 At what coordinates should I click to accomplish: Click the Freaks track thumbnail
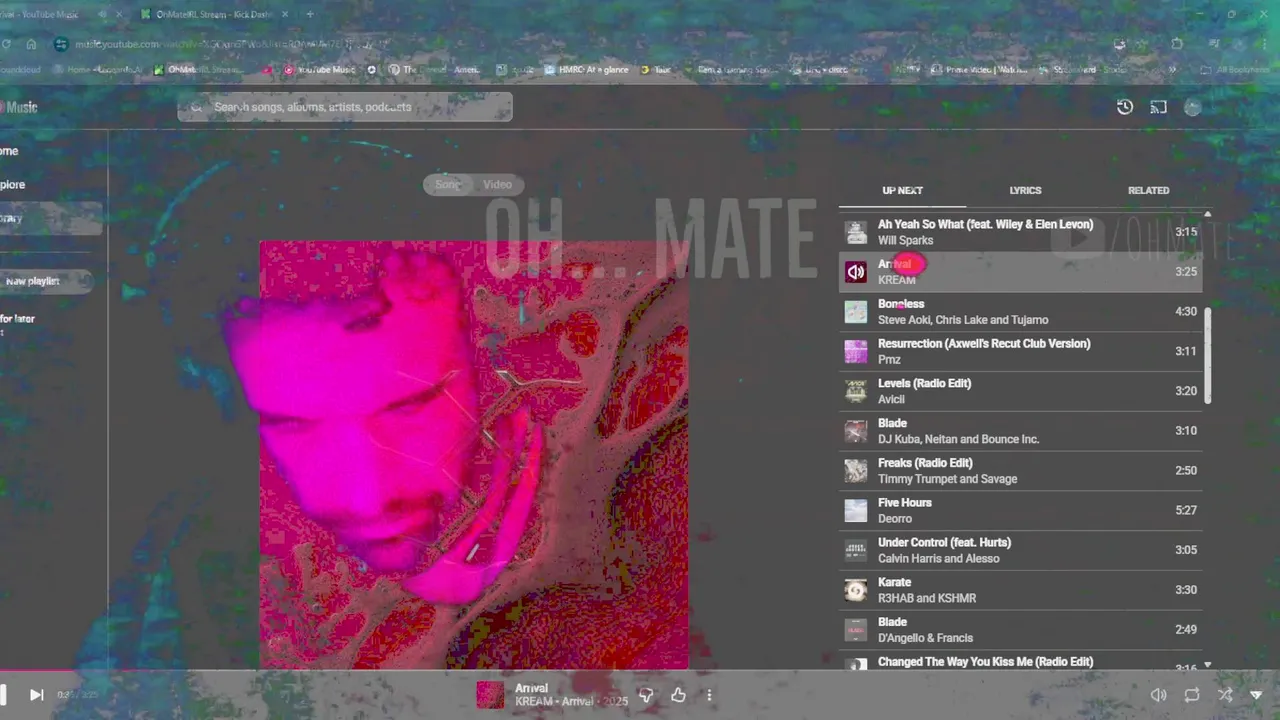pyautogui.click(x=856, y=471)
